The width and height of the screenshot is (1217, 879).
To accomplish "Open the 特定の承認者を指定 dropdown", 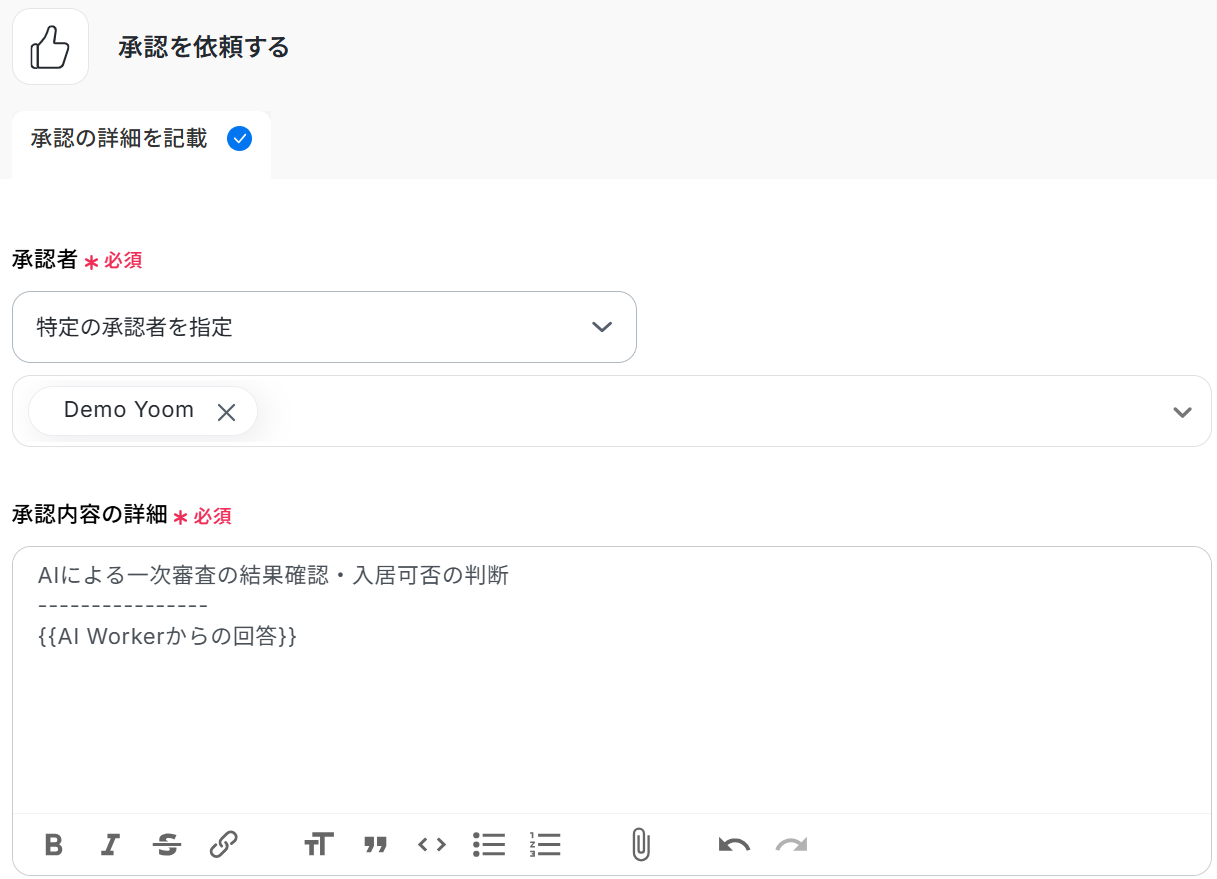I will (x=324, y=327).
